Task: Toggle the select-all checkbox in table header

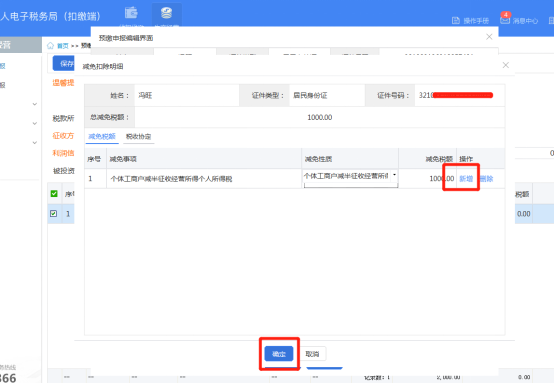Action: pos(54,194)
